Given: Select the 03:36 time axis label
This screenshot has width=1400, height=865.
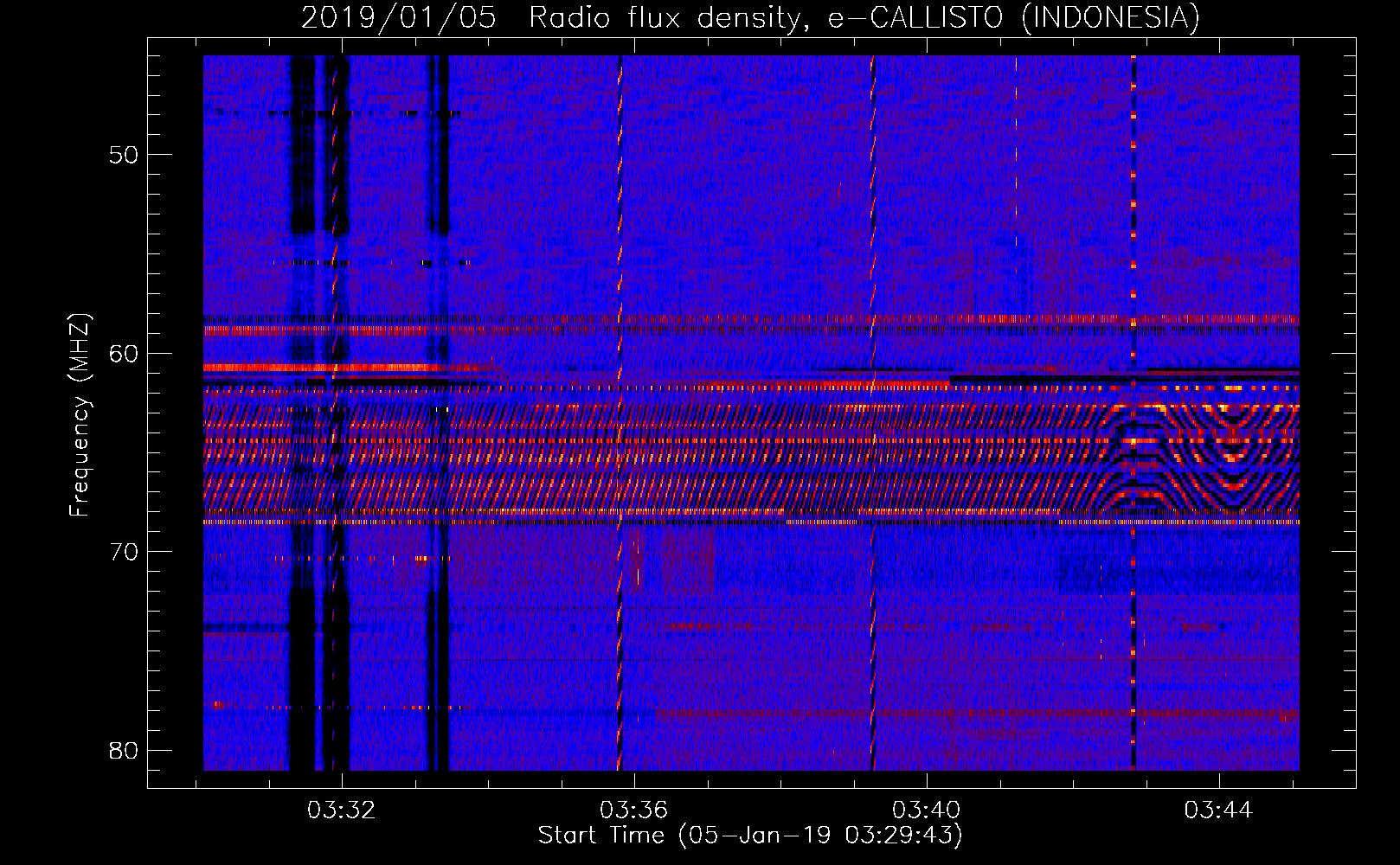Looking at the screenshot, I should pos(634,811).
